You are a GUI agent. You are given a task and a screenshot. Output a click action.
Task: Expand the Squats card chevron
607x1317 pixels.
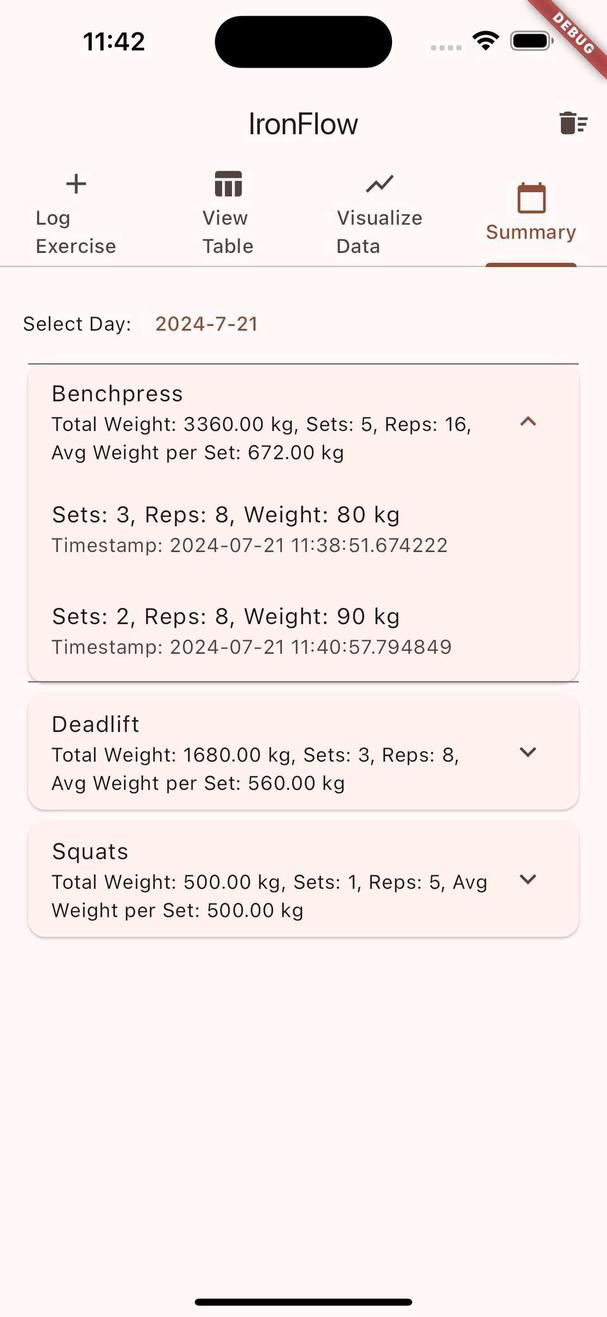(528, 880)
